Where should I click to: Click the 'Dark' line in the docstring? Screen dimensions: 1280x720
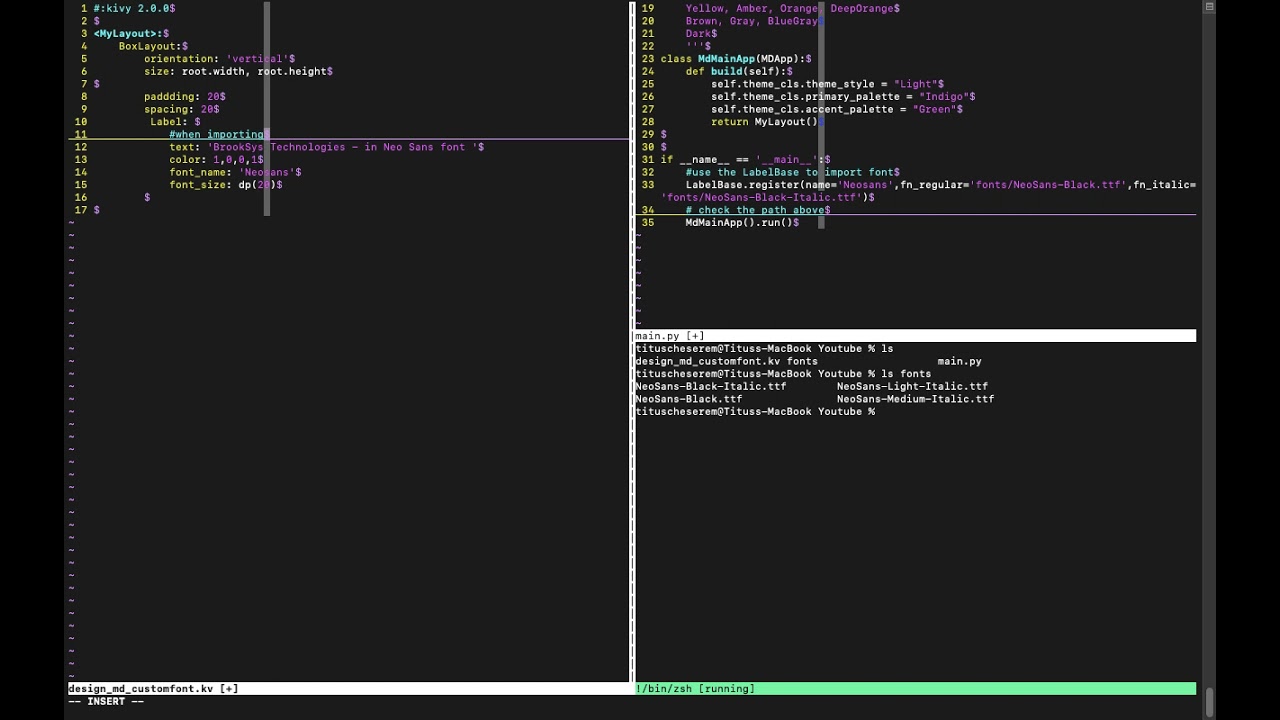701,33
